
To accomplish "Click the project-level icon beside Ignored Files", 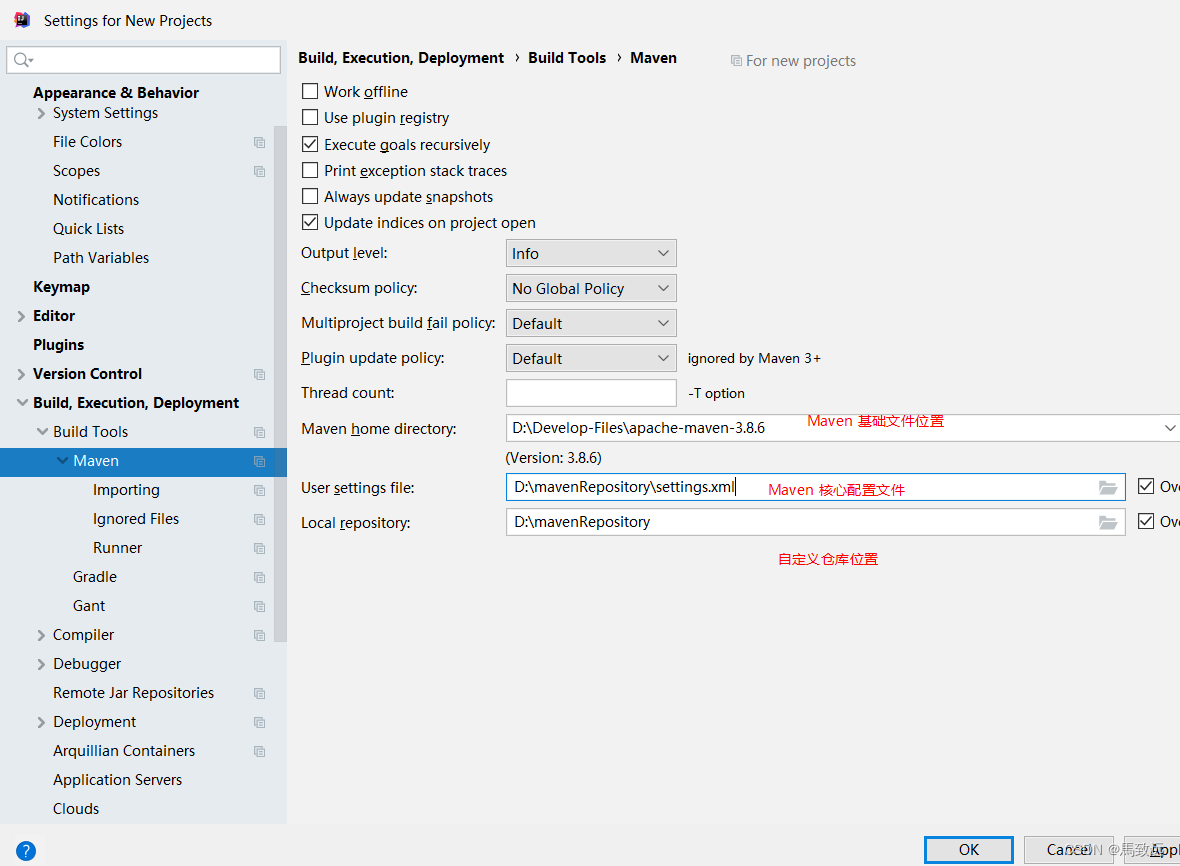I will pos(260,520).
